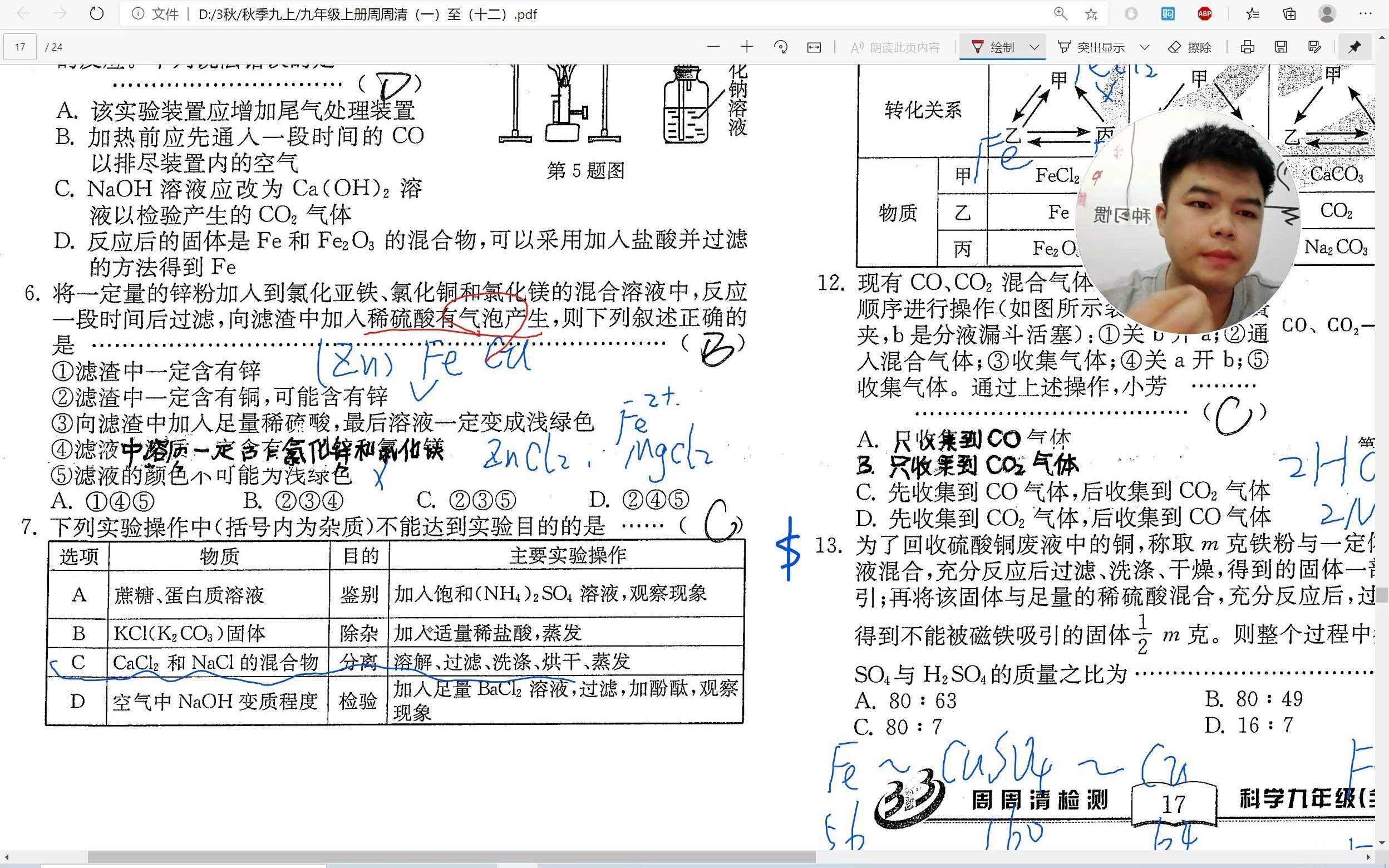Zoom out the PDF with the minus icon
This screenshot has width=1389, height=868.
pyautogui.click(x=713, y=47)
